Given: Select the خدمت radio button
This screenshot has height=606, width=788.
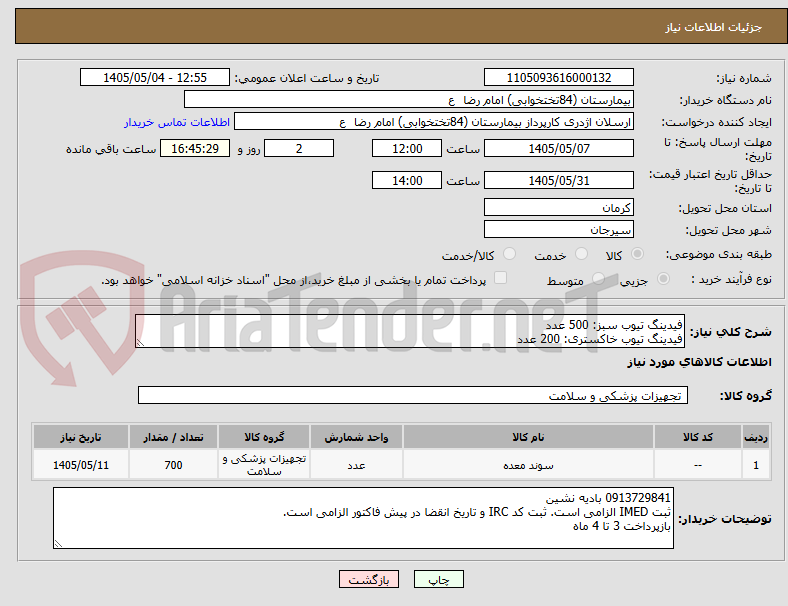Looking at the screenshot, I should click(x=581, y=254).
